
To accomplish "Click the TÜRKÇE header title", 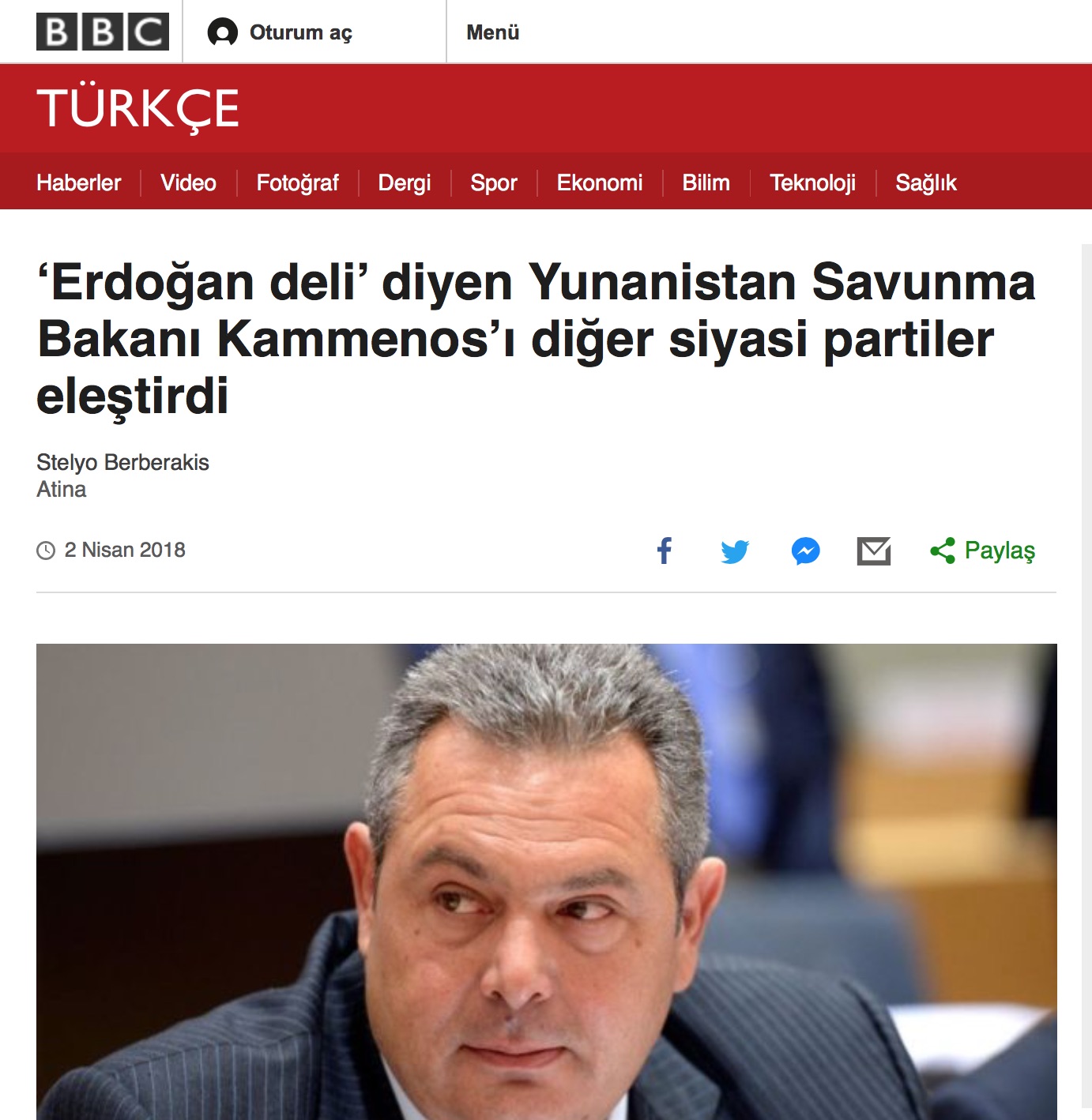I will click(137, 108).
